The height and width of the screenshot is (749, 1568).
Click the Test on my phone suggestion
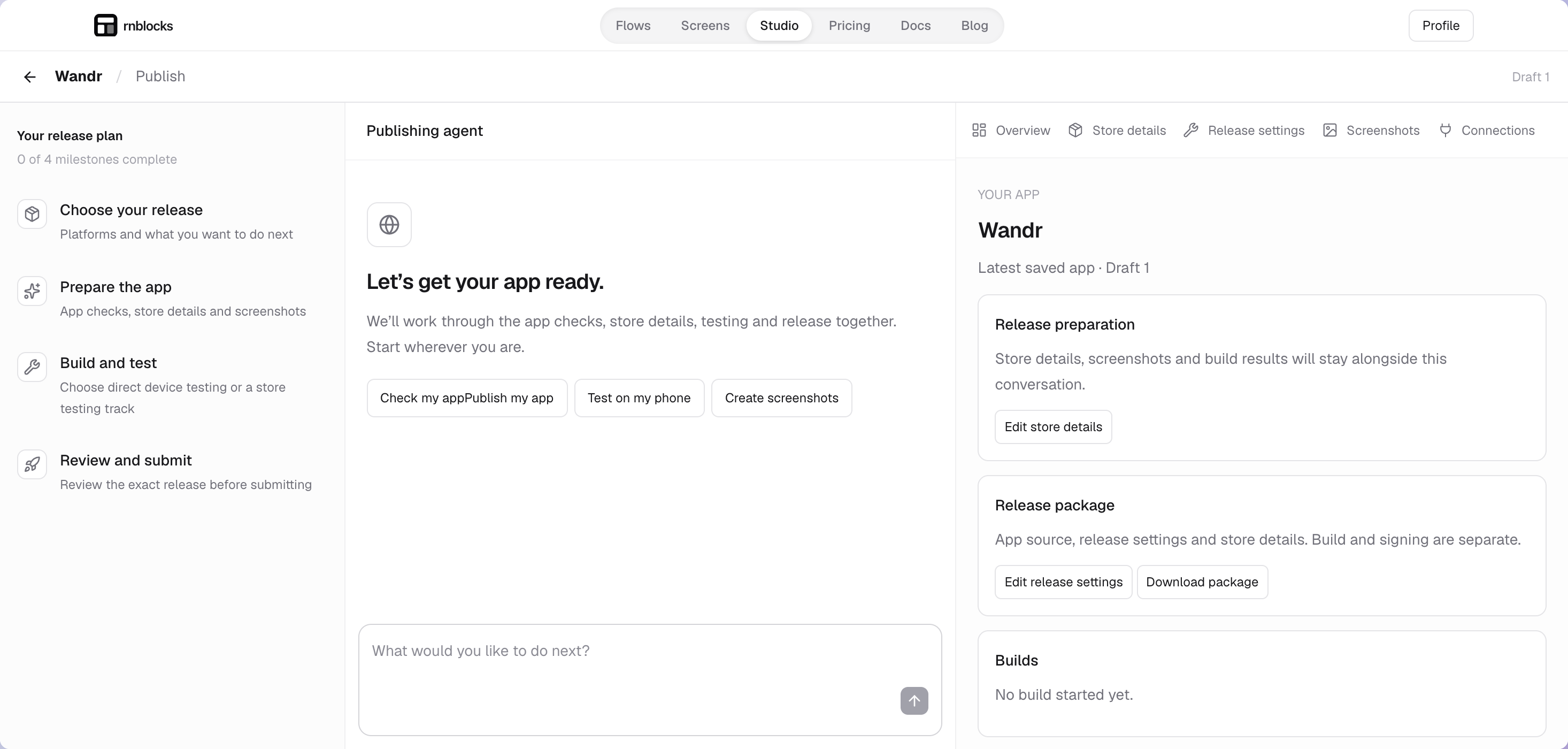(639, 398)
